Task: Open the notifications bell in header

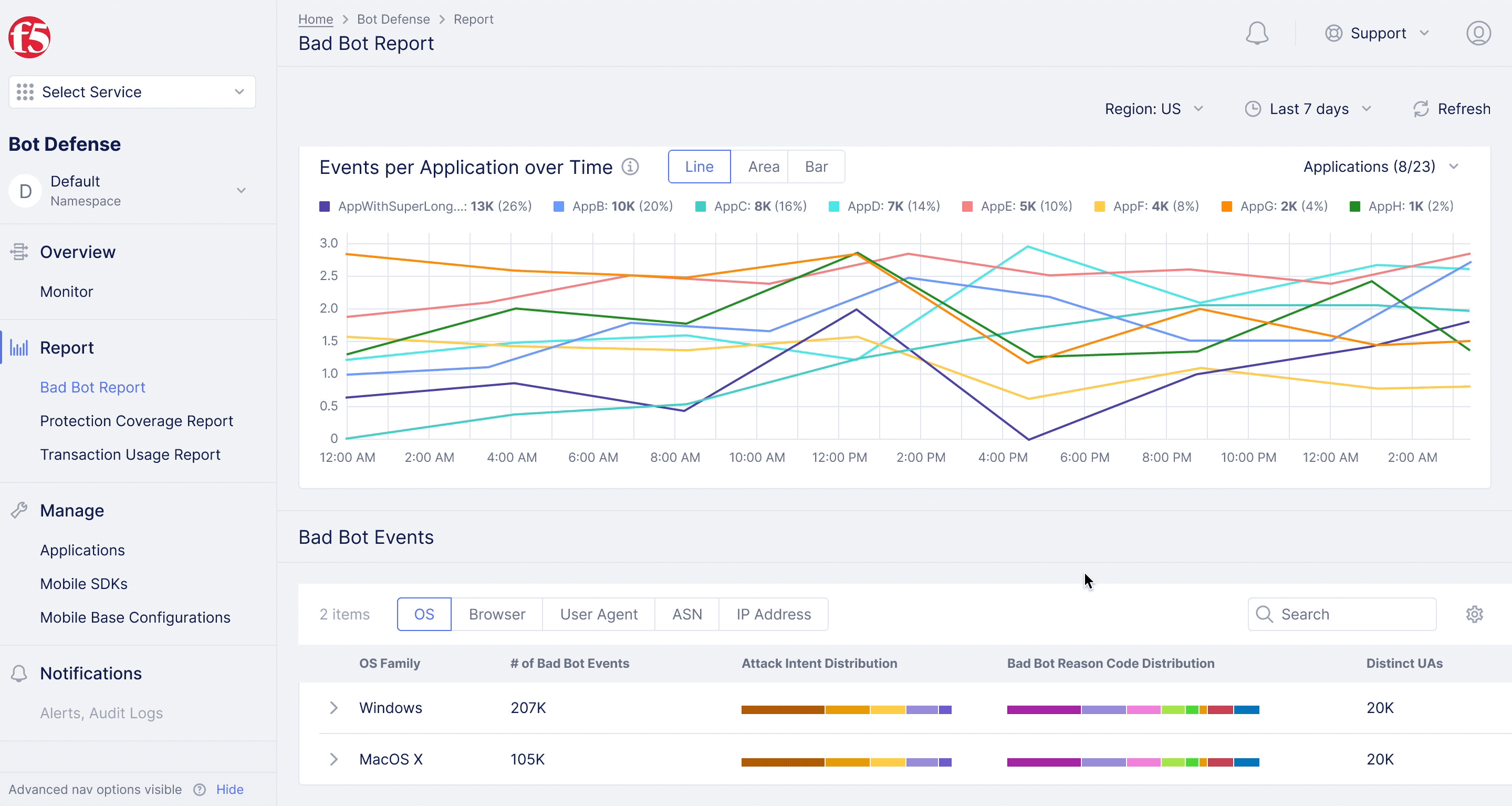Action: [x=1257, y=33]
